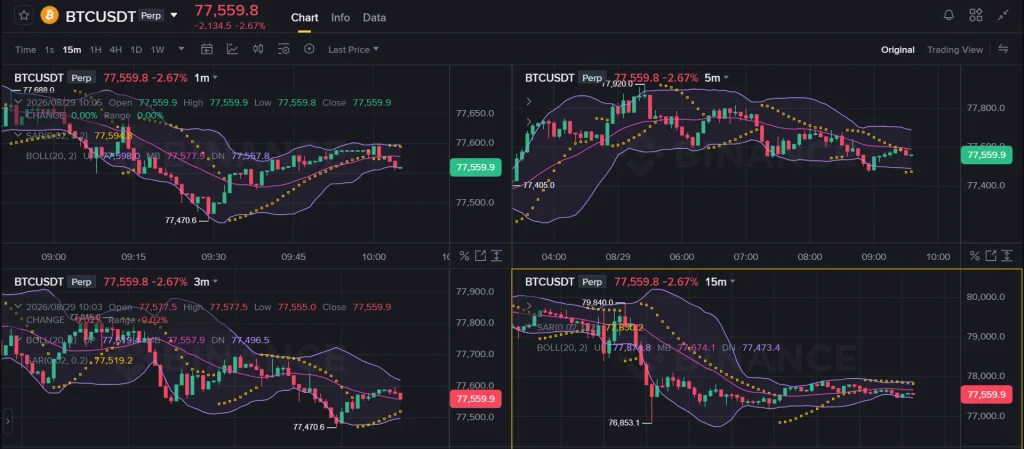Switch to the Info tab
The image size is (1024, 449).
(340, 18)
